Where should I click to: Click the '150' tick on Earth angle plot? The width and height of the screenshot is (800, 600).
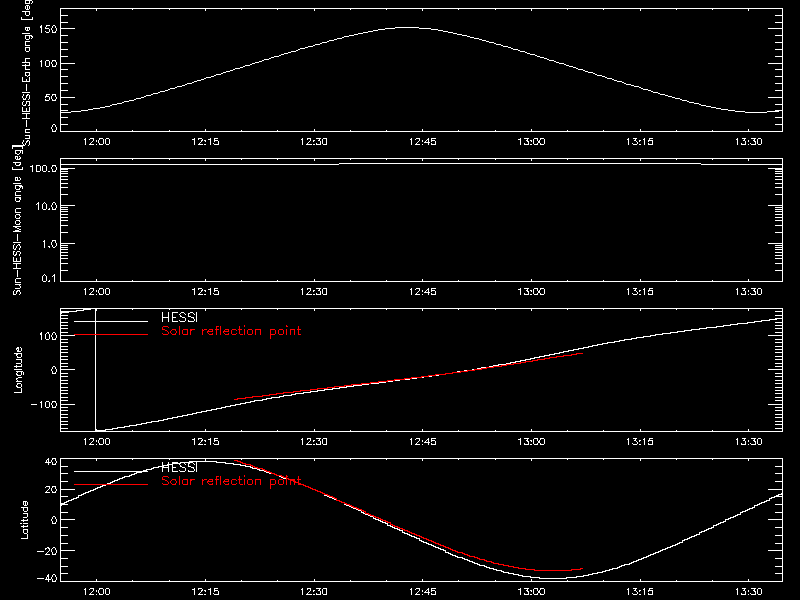point(48,29)
